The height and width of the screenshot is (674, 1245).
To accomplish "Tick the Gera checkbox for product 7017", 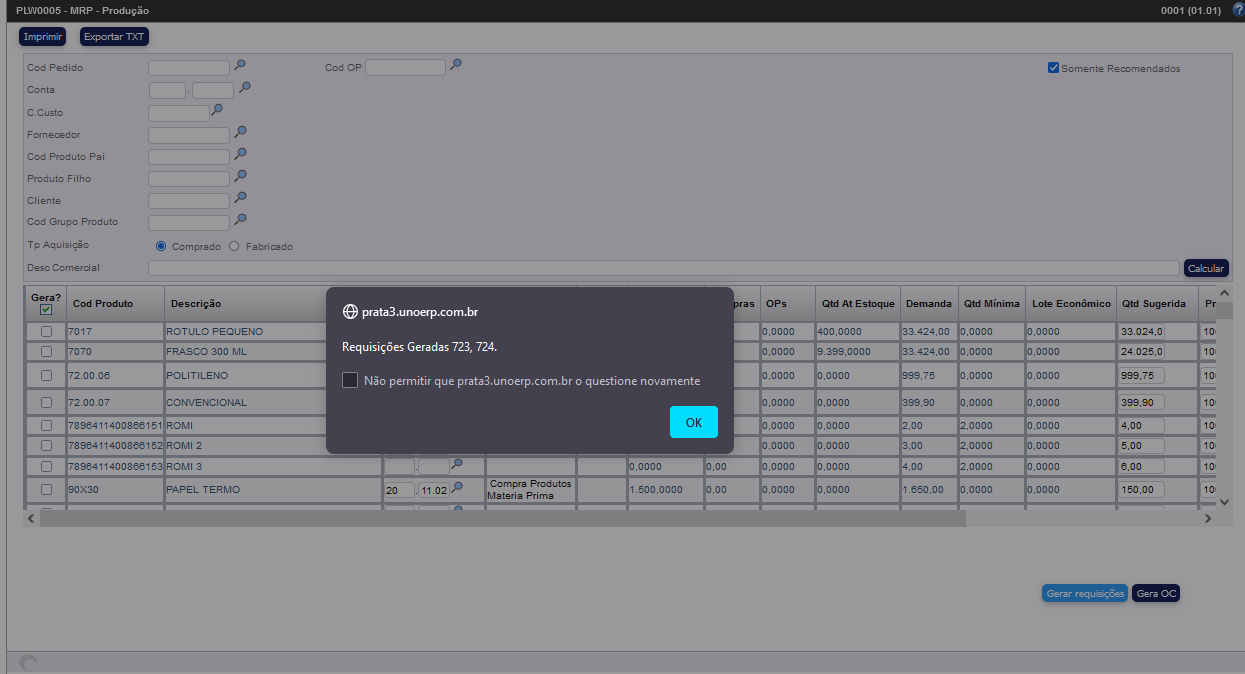I will point(46,331).
